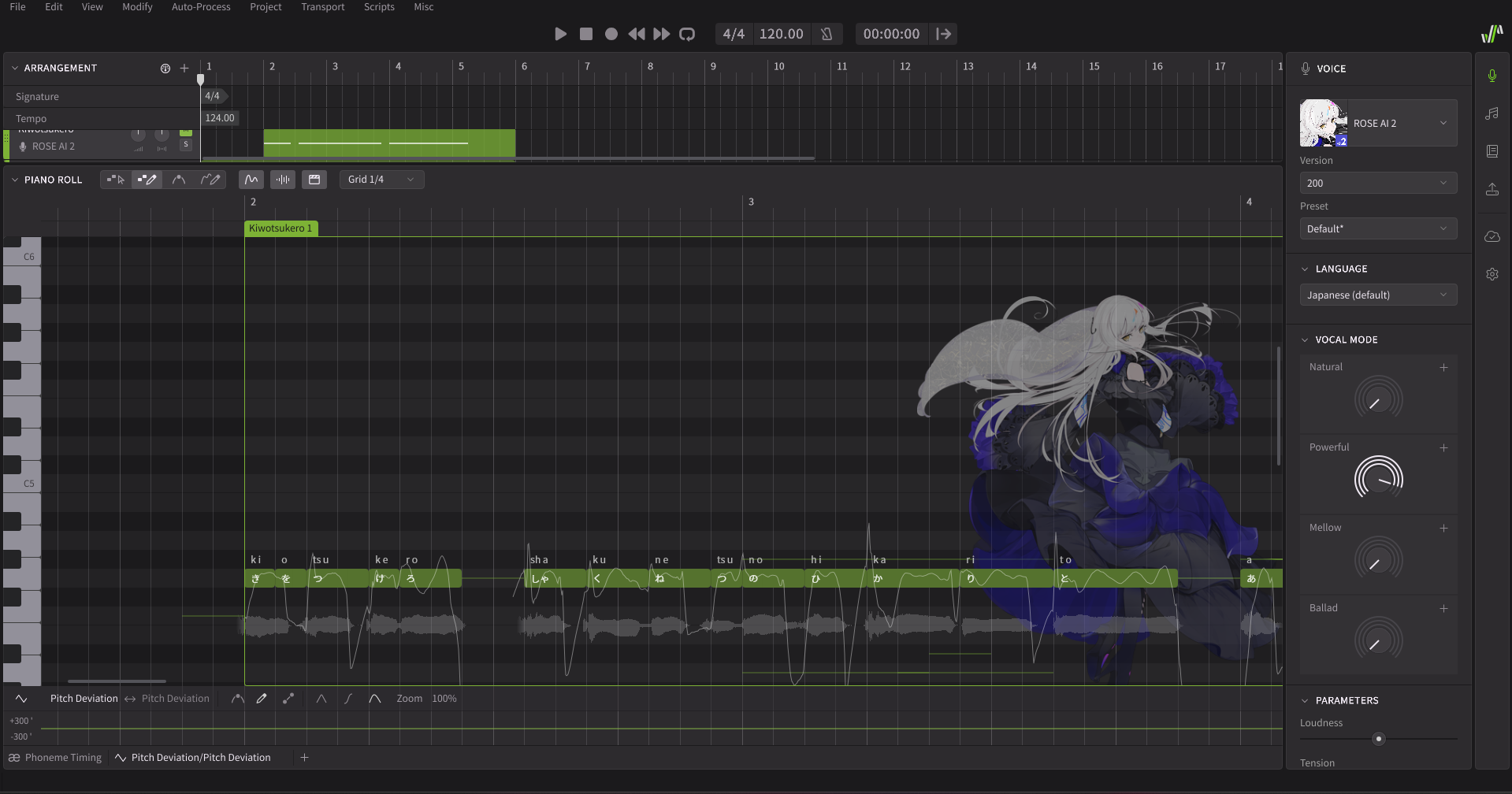The image size is (1512, 794).
Task: Add a new track with Arrangement plus
Action: coord(184,69)
